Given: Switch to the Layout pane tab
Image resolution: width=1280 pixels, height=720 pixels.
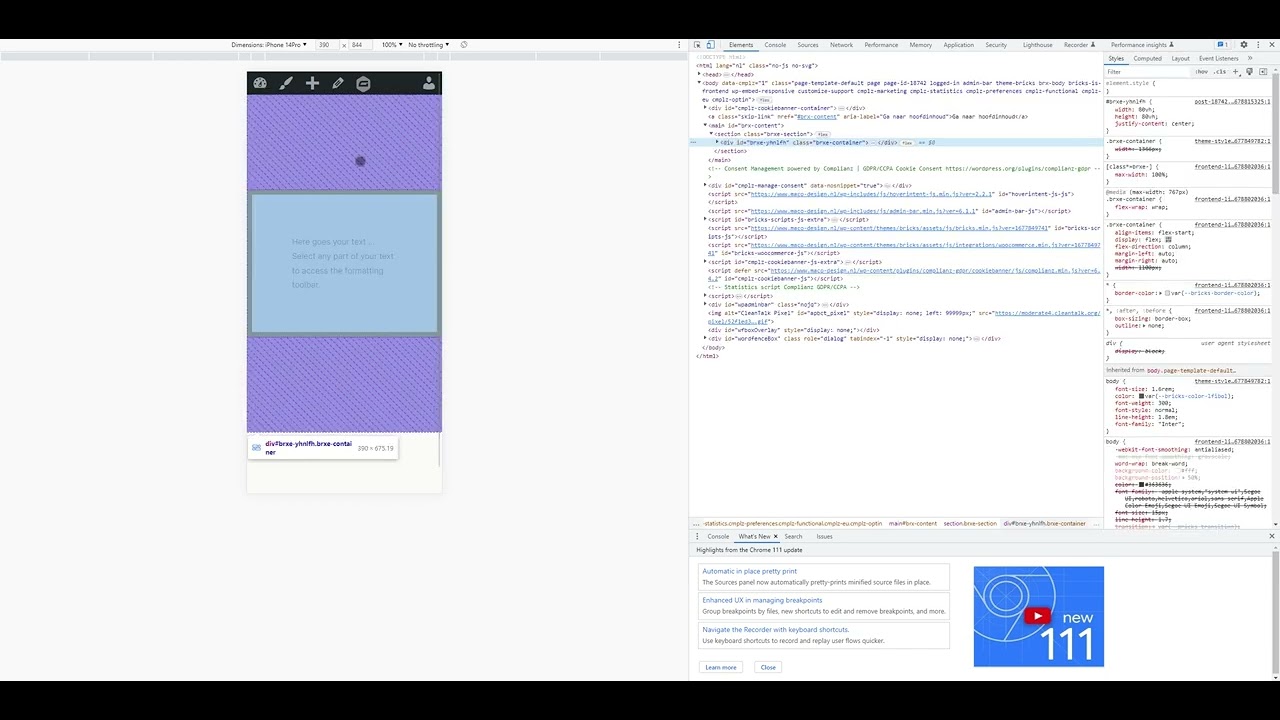Looking at the screenshot, I should click(1180, 58).
